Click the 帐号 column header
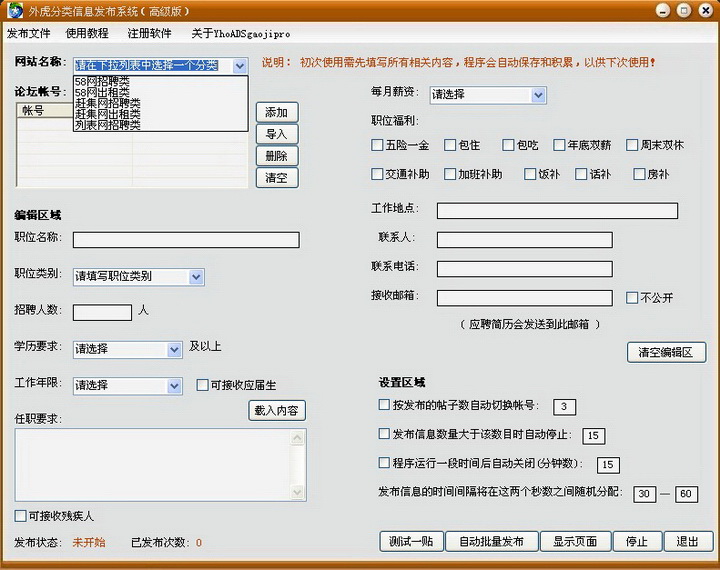 coord(45,111)
